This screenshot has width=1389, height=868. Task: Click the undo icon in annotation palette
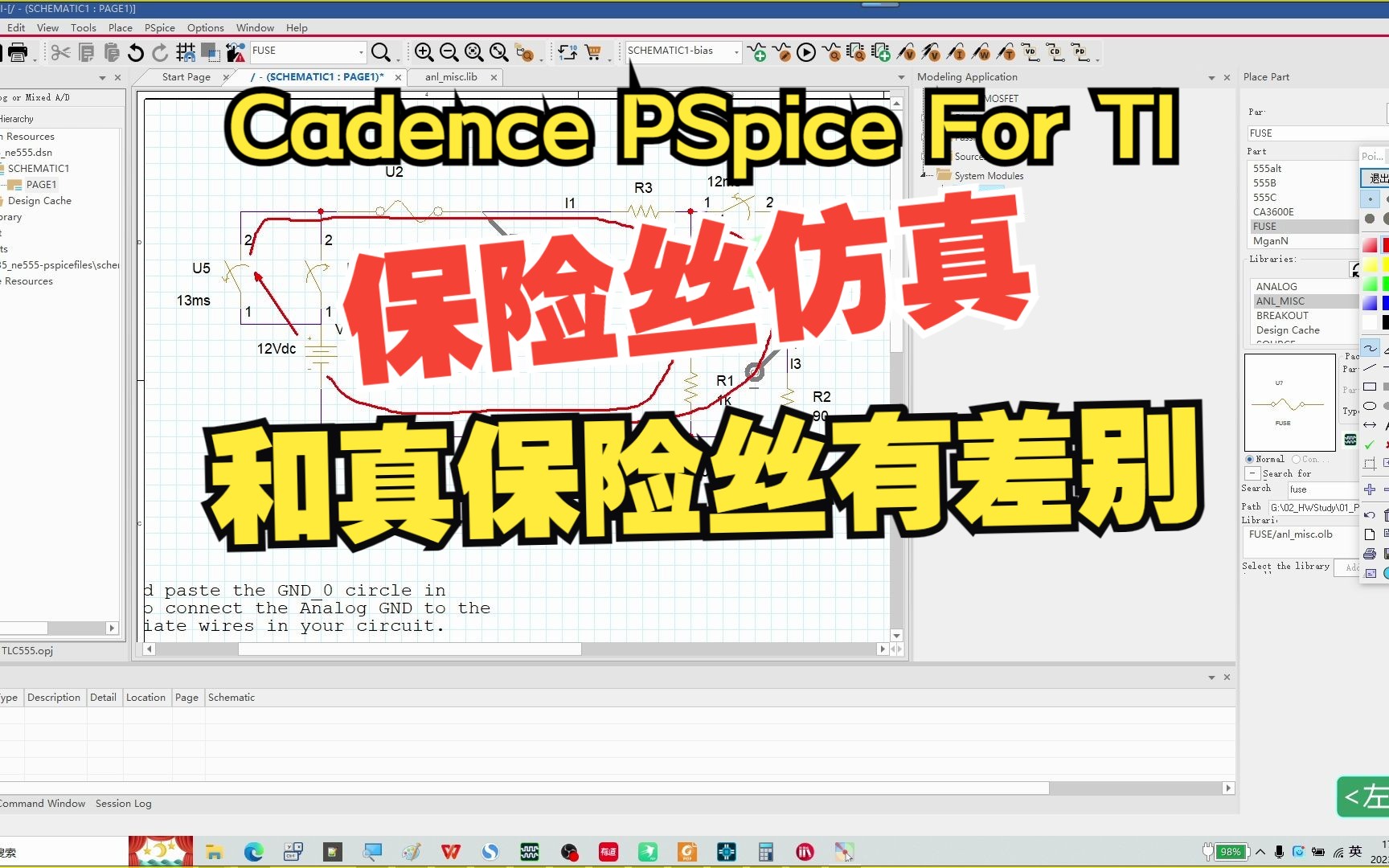1370,515
